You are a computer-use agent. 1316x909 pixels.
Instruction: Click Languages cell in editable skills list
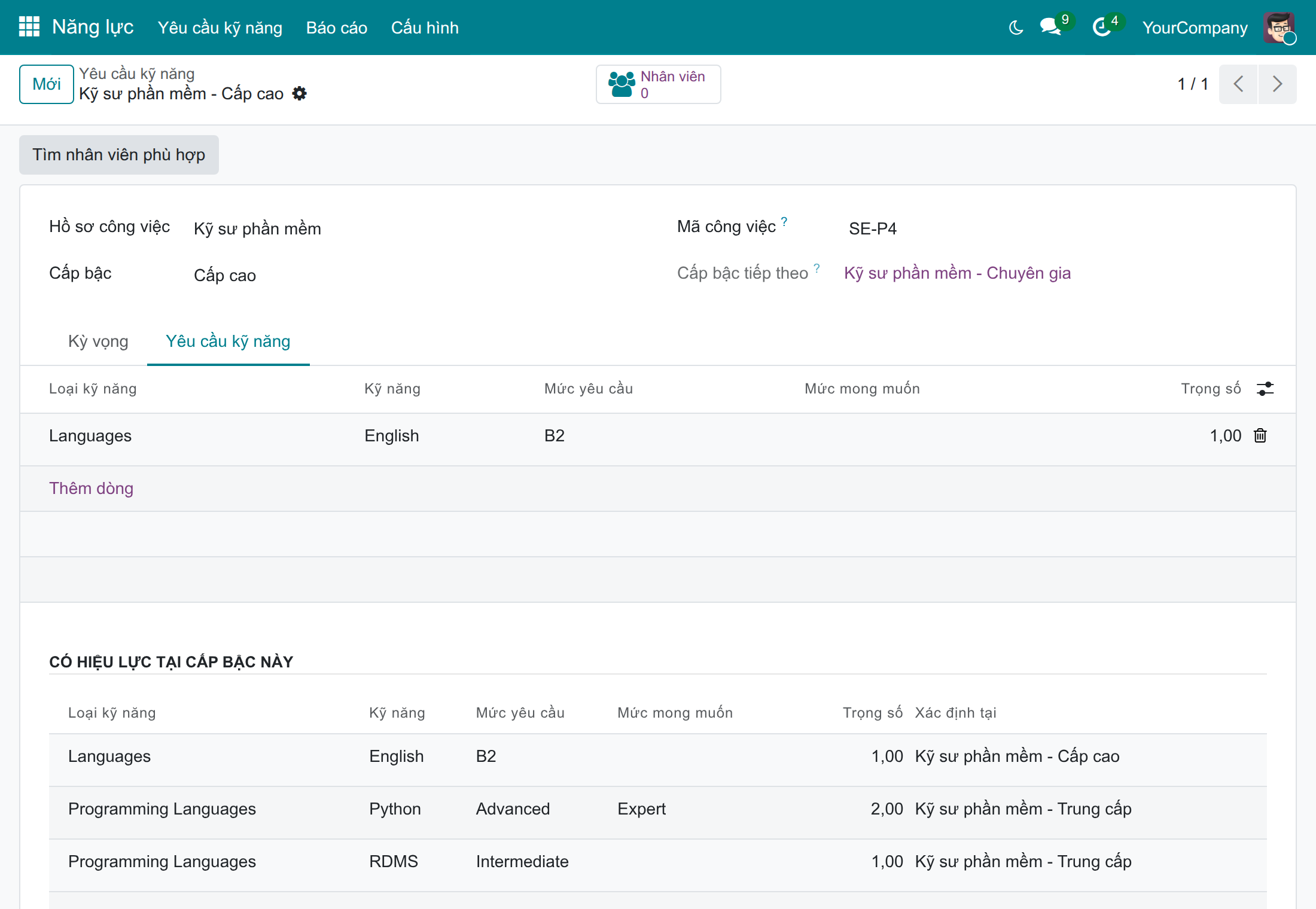coord(90,436)
